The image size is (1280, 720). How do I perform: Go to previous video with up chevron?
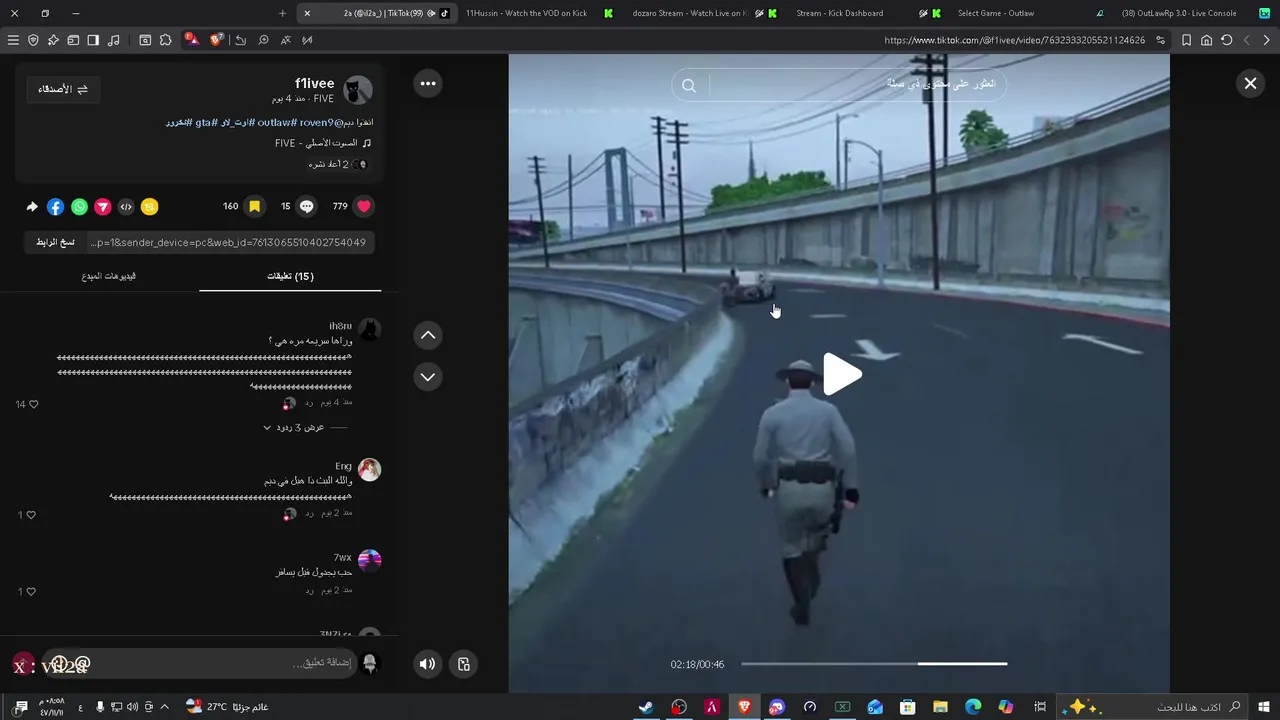(x=428, y=335)
